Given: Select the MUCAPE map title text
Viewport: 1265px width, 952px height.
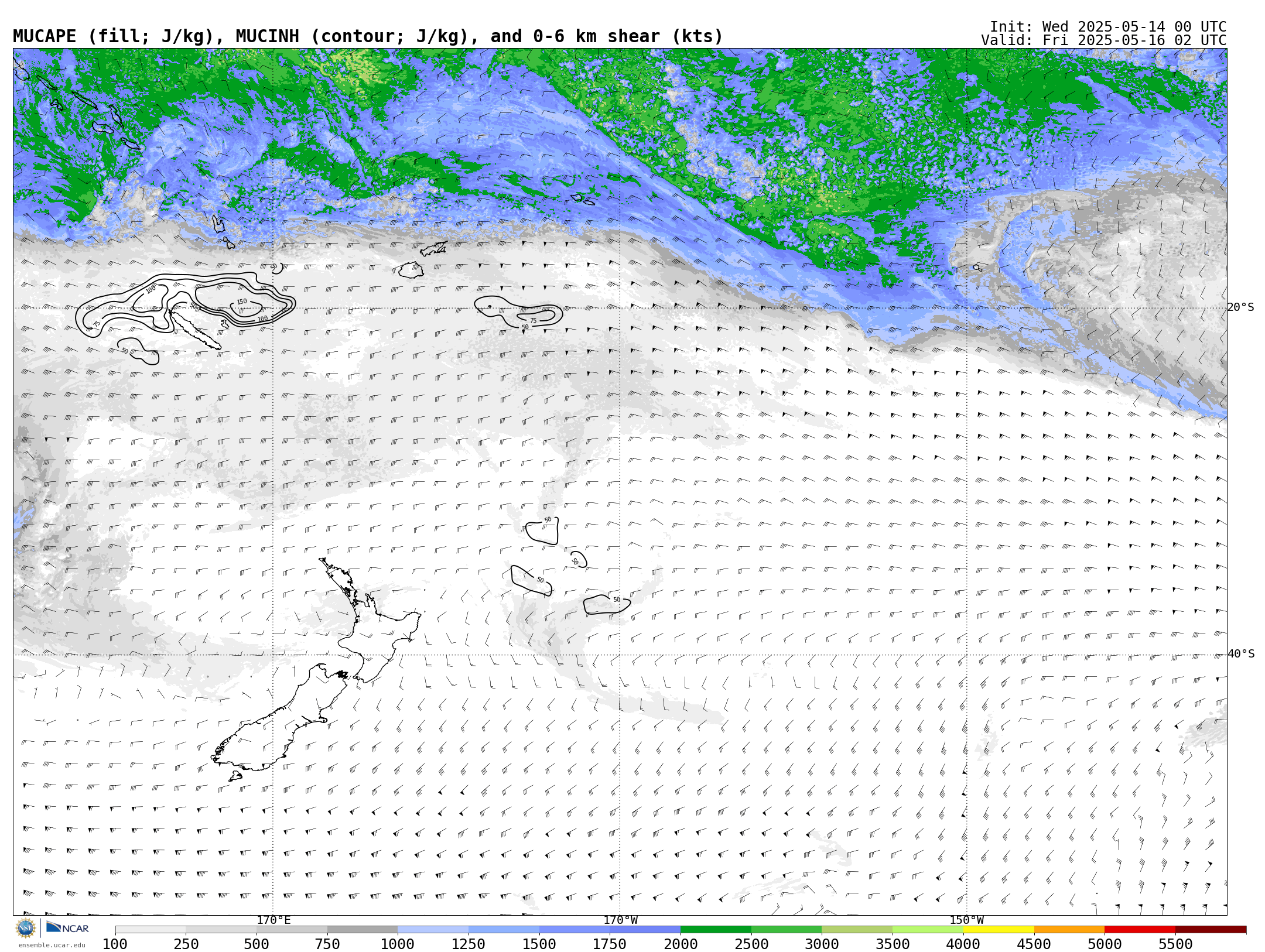Looking at the screenshot, I should tap(368, 36).
